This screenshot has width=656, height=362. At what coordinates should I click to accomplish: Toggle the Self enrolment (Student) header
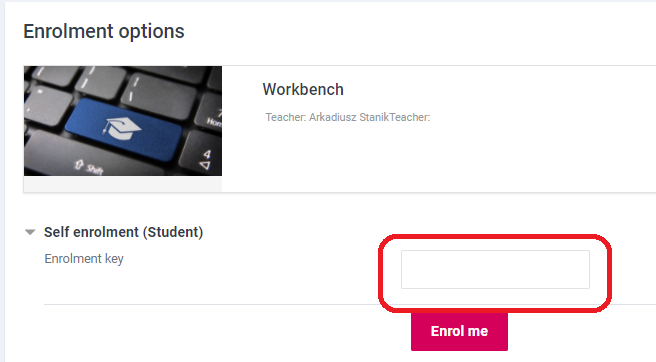(x=123, y=232)
